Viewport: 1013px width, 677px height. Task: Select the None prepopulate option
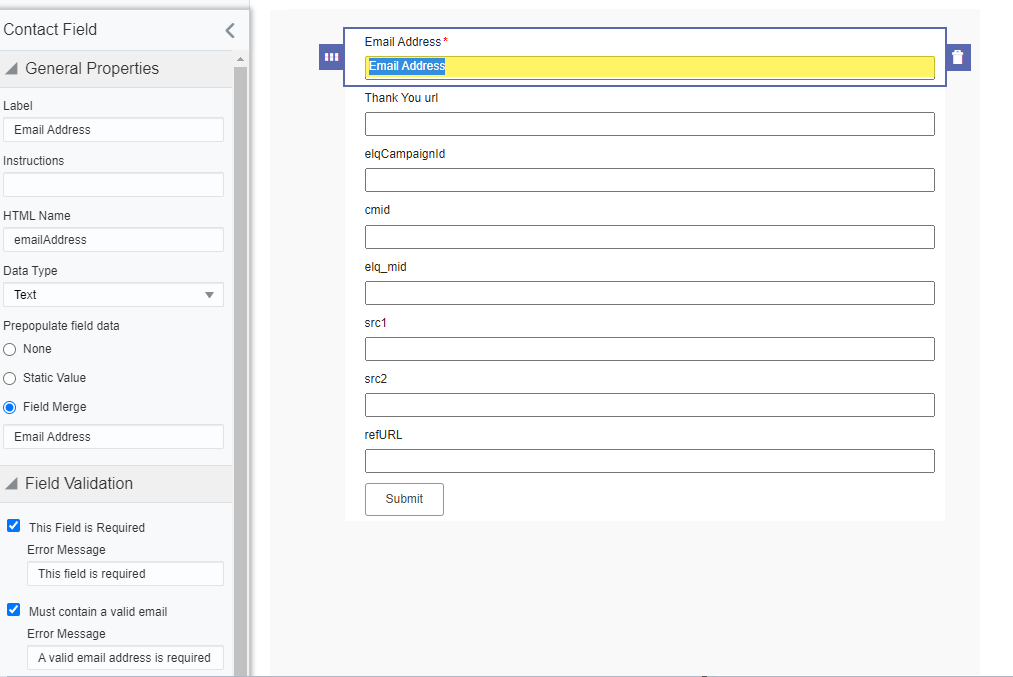[10, 350]
